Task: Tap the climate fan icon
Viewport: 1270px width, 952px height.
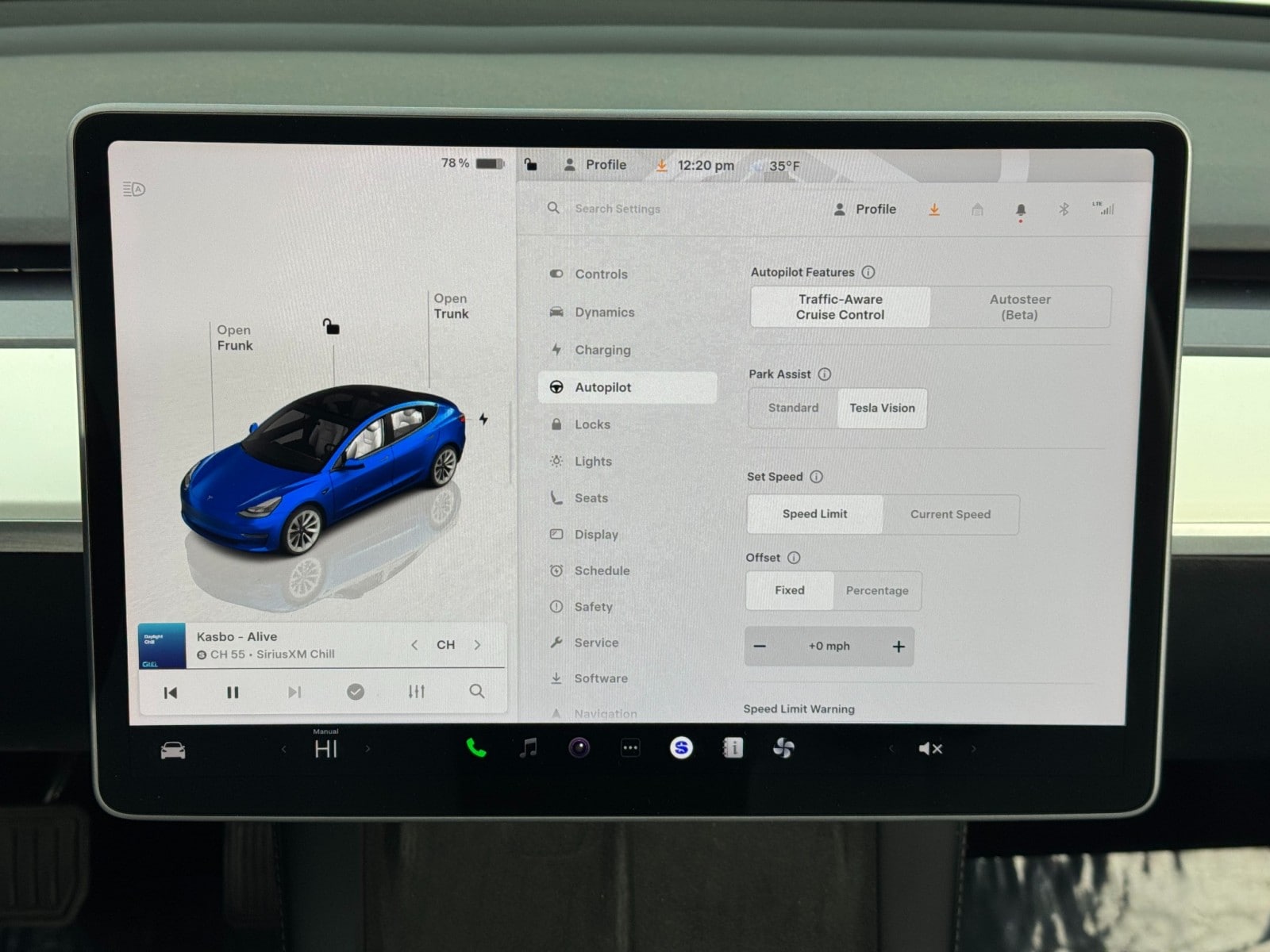Action: coord(783,748)
